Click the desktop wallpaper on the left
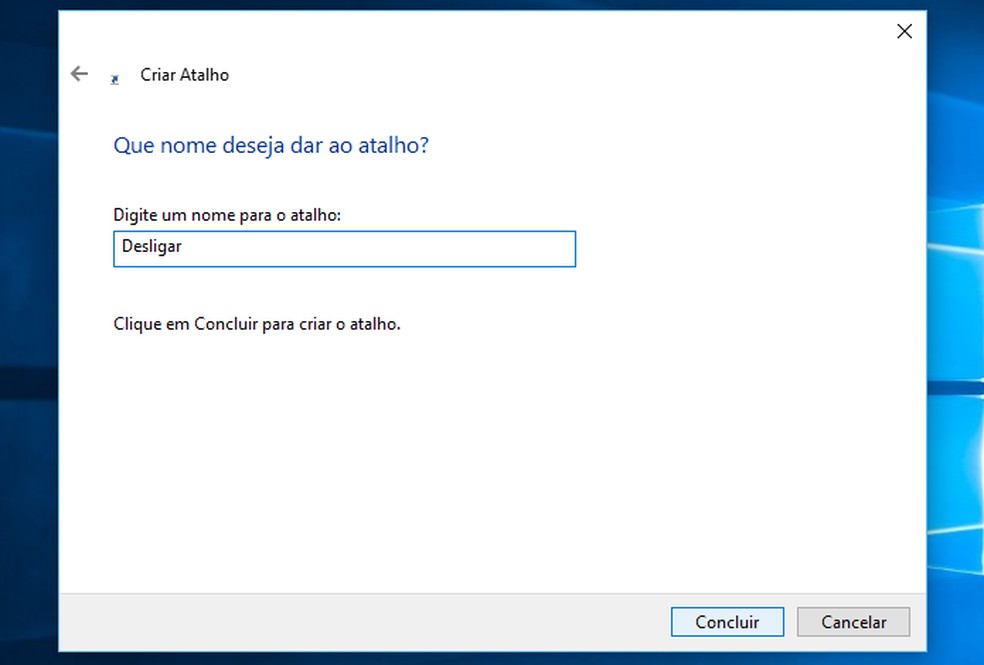Viewport: 984px width, 665px height. pyautogui.click(x=28, y=330)
